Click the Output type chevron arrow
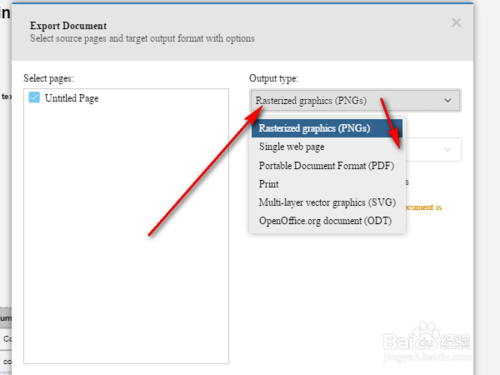 (x=448, y=100)
